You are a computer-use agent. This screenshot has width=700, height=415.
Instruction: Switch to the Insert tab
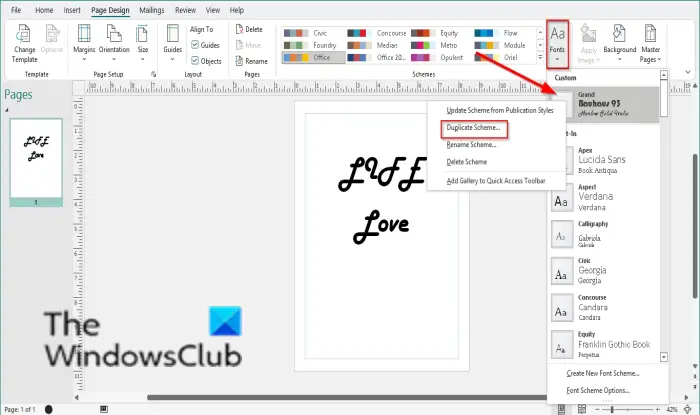click(x=72, y=10)
